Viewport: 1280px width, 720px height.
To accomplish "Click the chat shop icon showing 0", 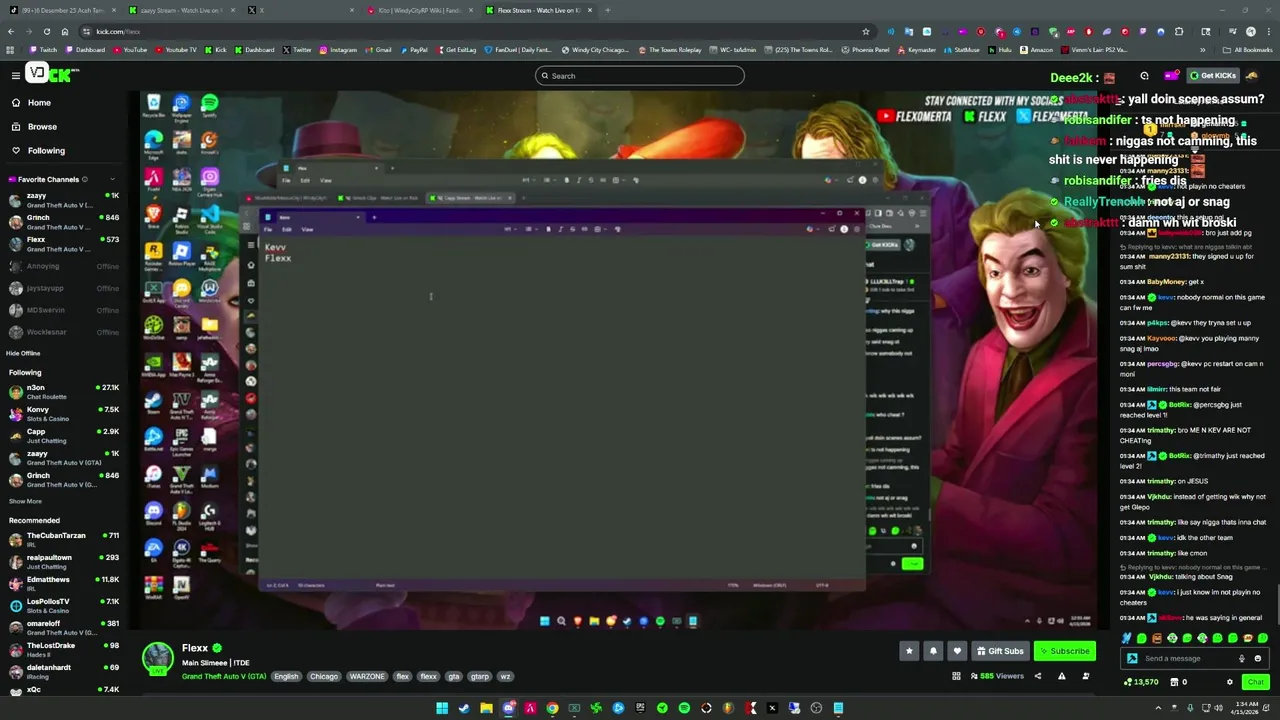I will [x=1178, y=682].
